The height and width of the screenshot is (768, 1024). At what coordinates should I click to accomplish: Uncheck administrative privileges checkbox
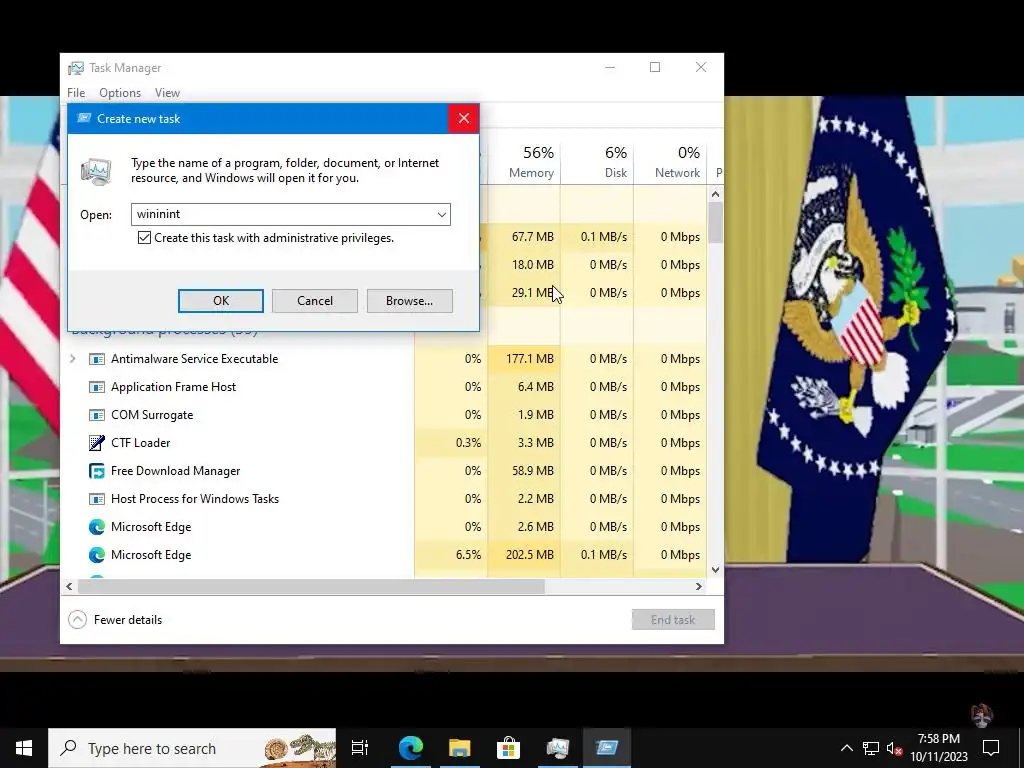tap(144, 238)
